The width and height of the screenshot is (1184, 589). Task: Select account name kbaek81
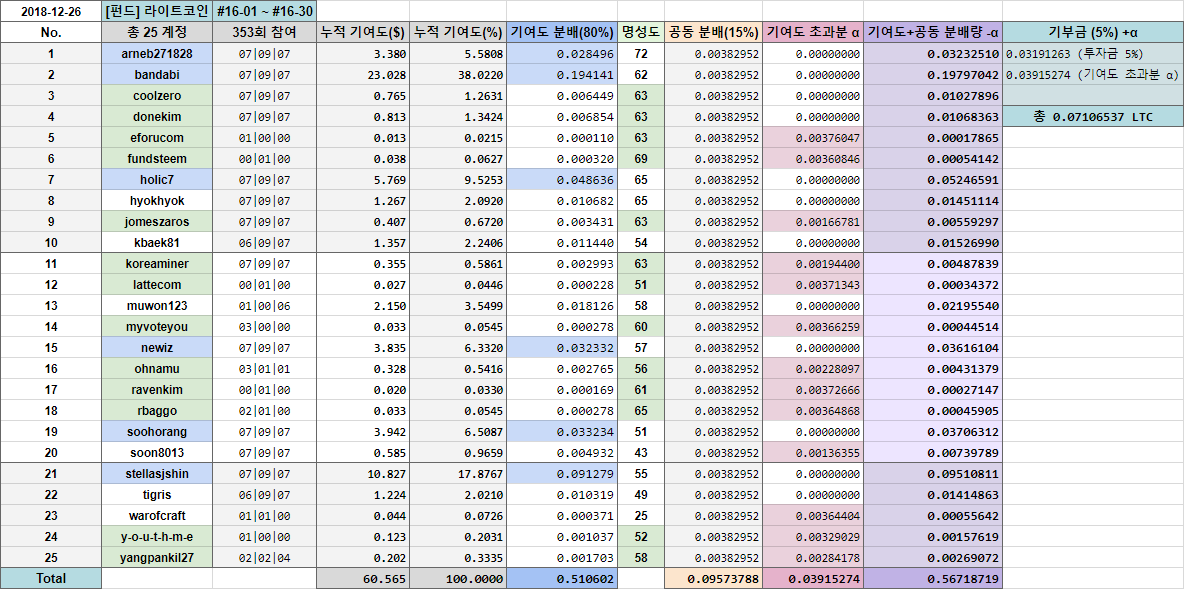(157, 242)
